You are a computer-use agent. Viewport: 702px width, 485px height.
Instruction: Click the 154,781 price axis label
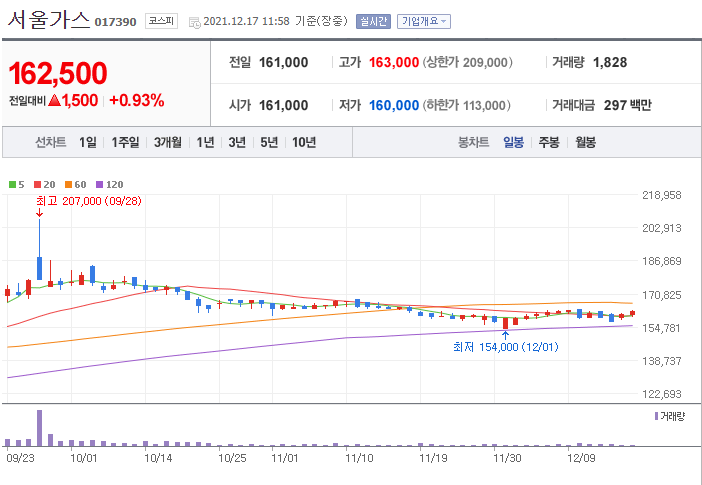pyautogui.click(x=662, y=328)
